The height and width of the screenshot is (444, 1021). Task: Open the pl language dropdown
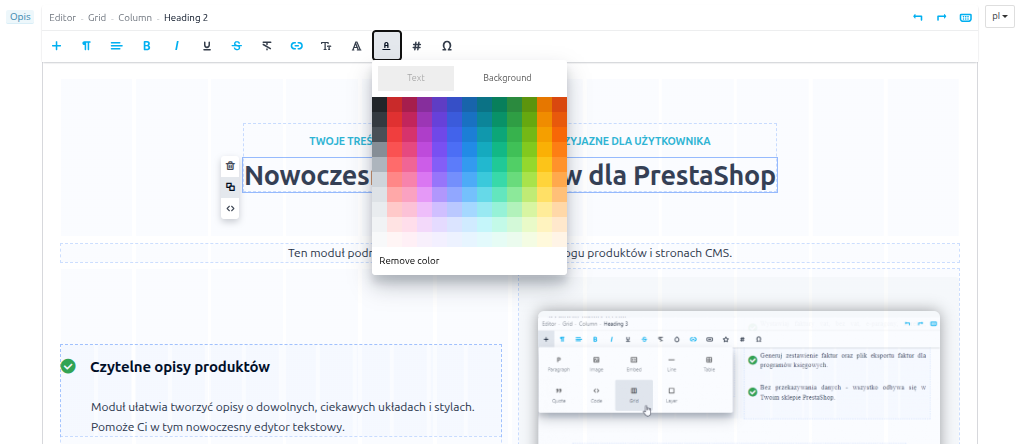click(x=999, y=17)
